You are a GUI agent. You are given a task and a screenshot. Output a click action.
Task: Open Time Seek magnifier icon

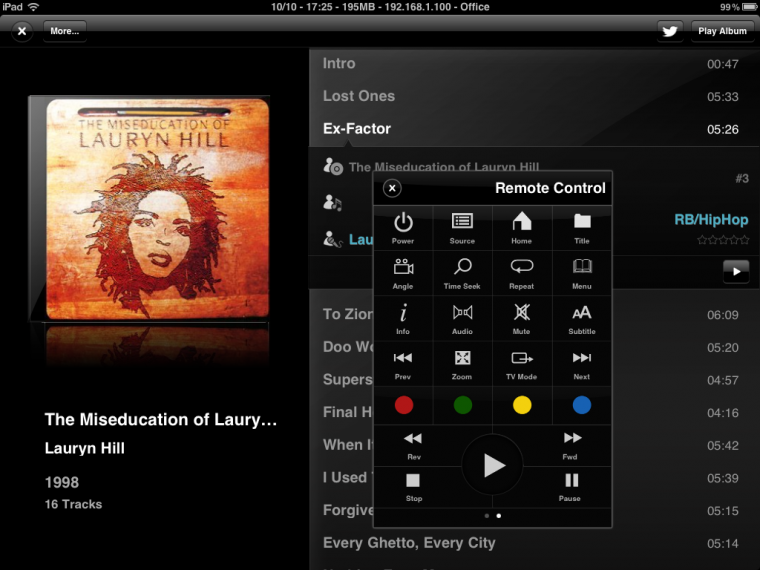click(462, 272)
